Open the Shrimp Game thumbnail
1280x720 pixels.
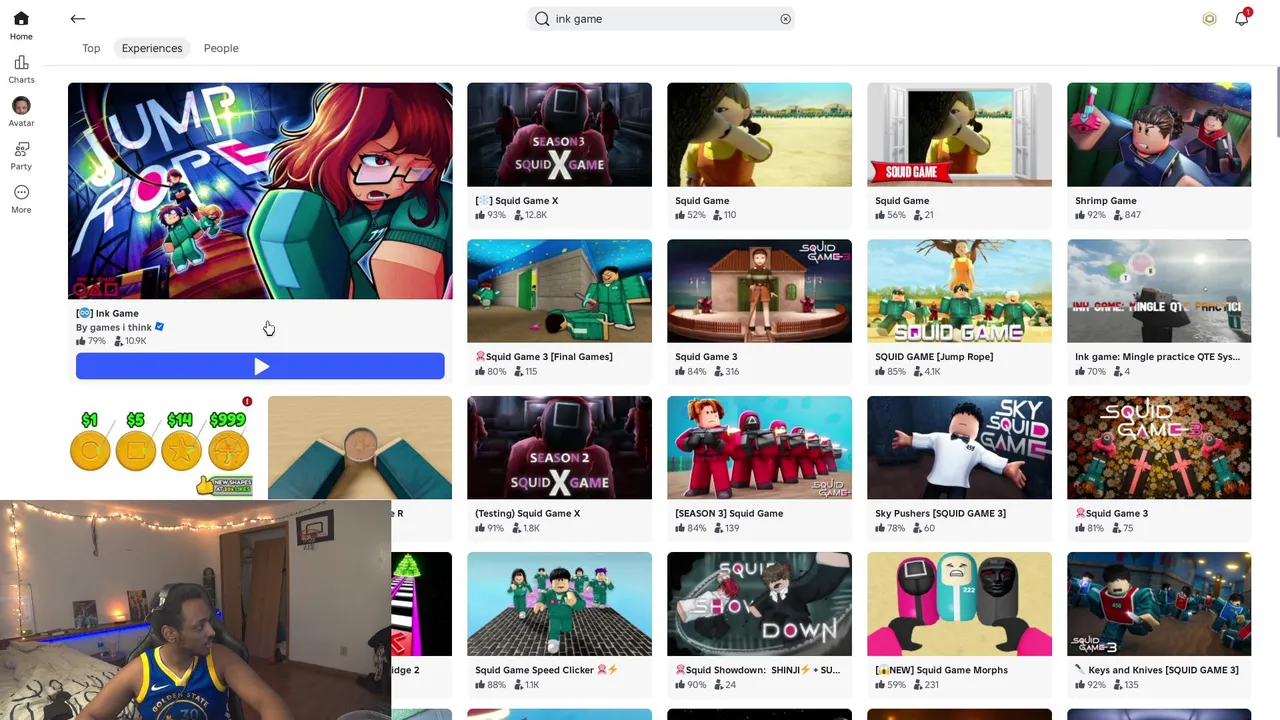click(x=1159, y=135)
